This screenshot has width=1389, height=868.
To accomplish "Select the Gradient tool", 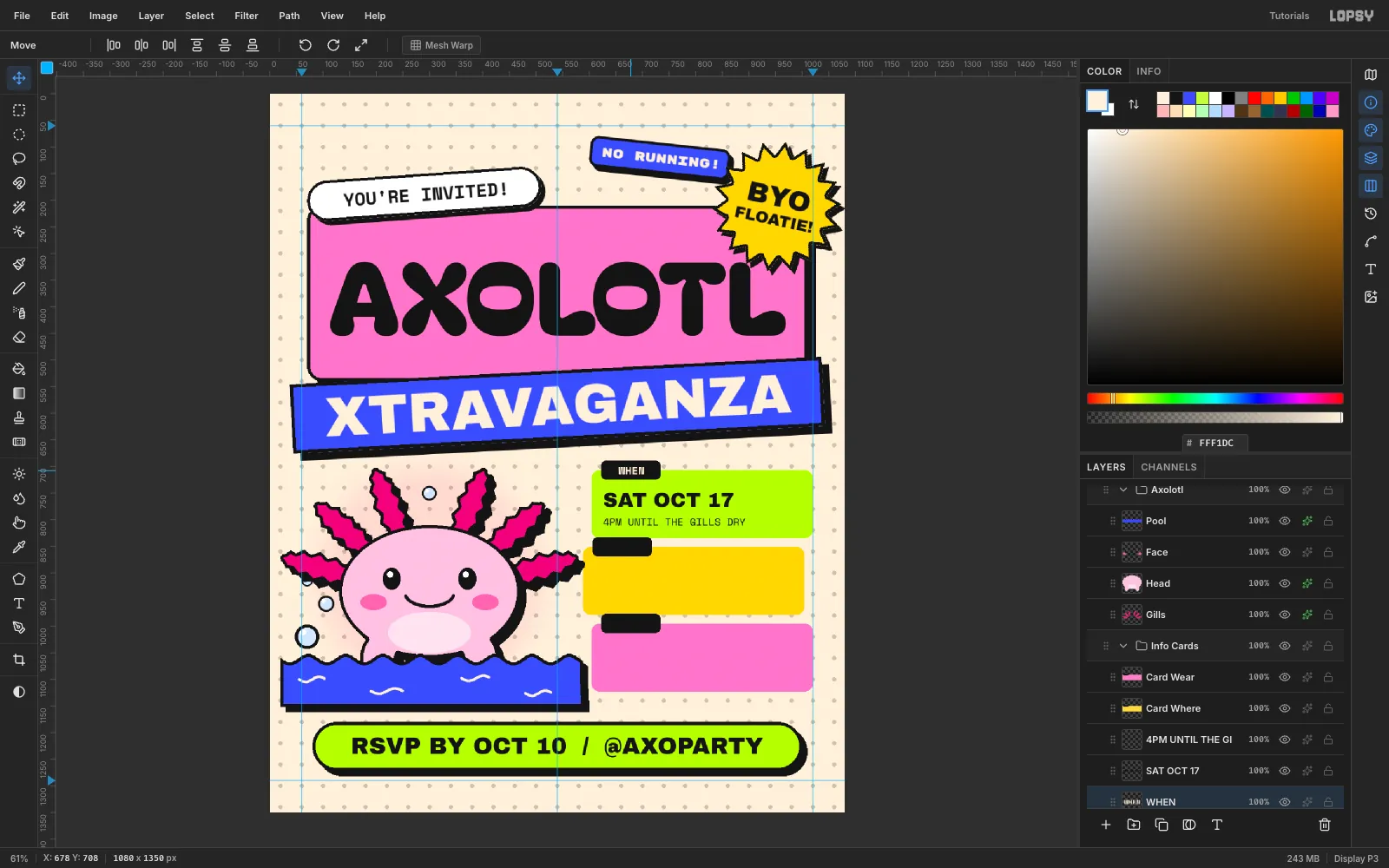I will click(19, 393).
